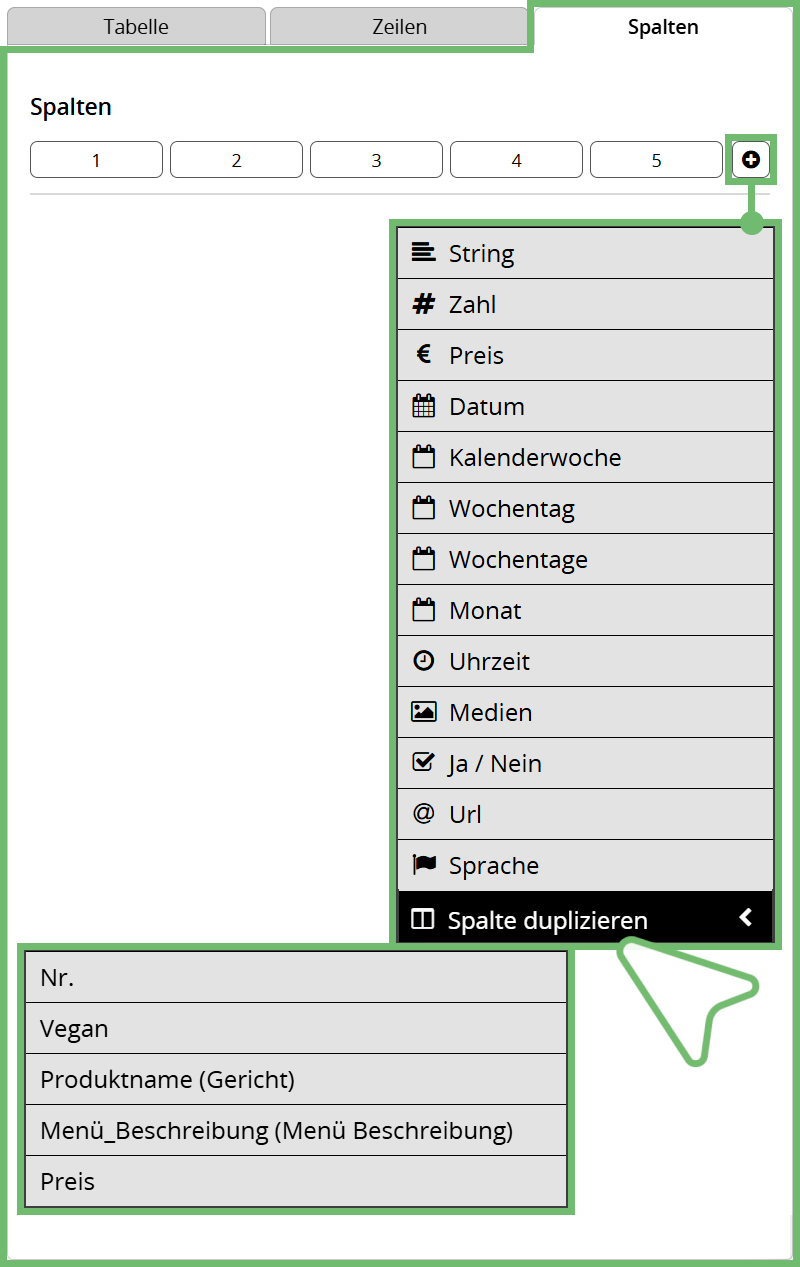Select the Datum calendar grid icon
800x1267 pixels.
423,406
